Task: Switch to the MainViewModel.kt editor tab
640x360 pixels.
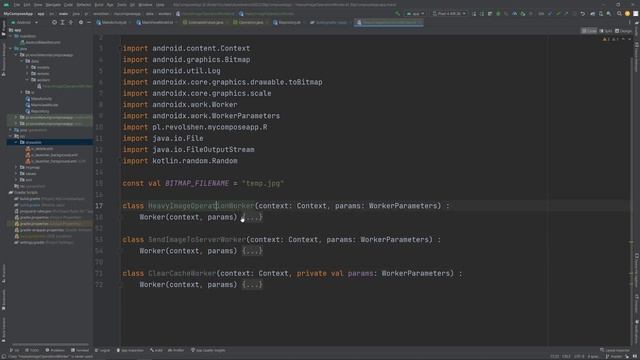Action: pyautogui.click(x=156, y=22)
